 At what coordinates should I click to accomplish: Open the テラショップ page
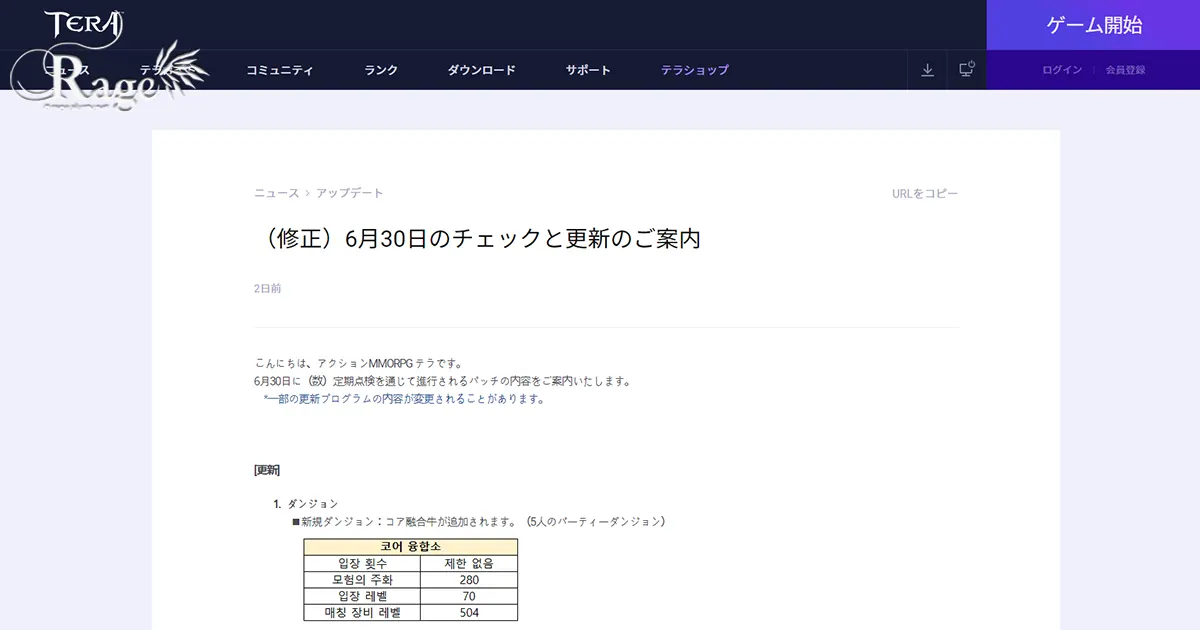pos(695,70)
